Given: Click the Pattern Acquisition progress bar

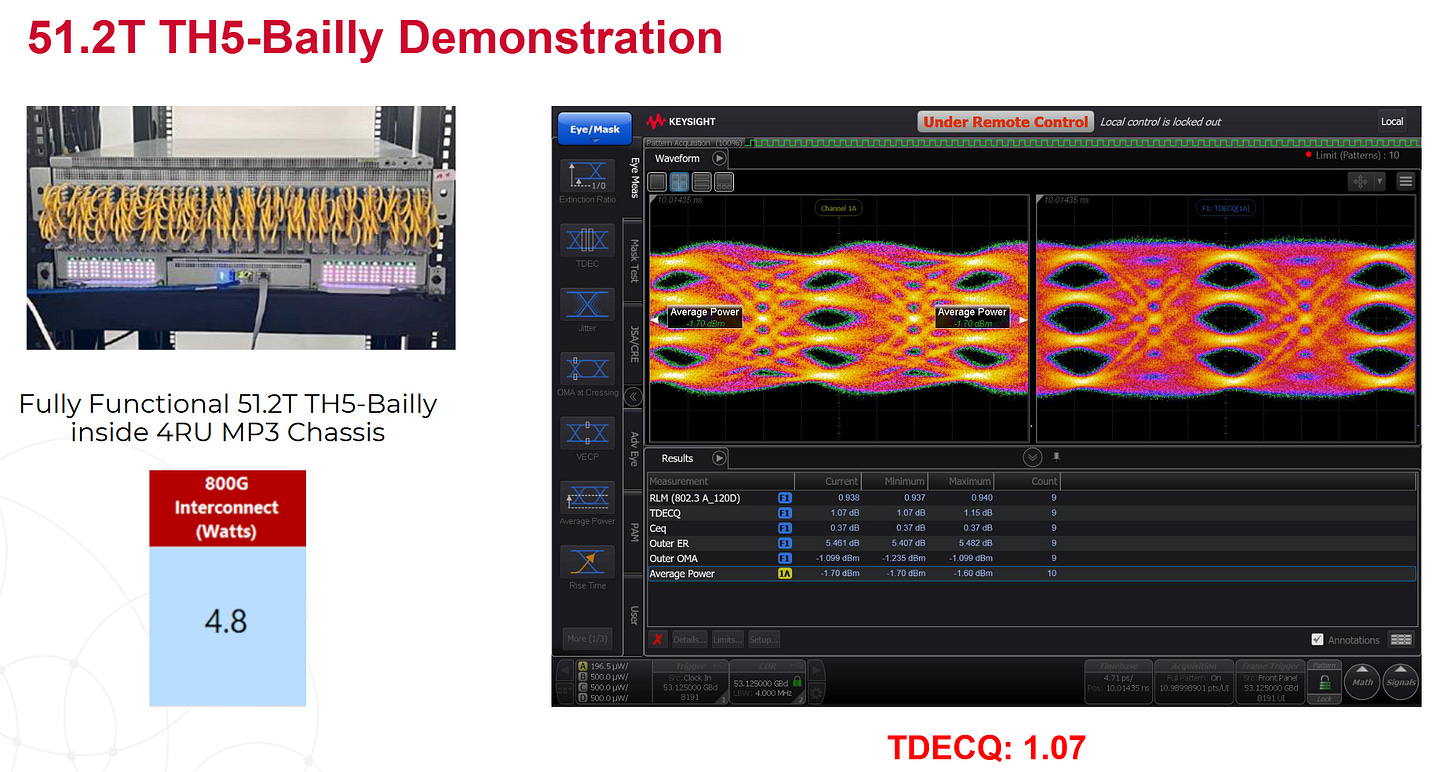Looking at the screenshot, I should tap(1030, 143).
